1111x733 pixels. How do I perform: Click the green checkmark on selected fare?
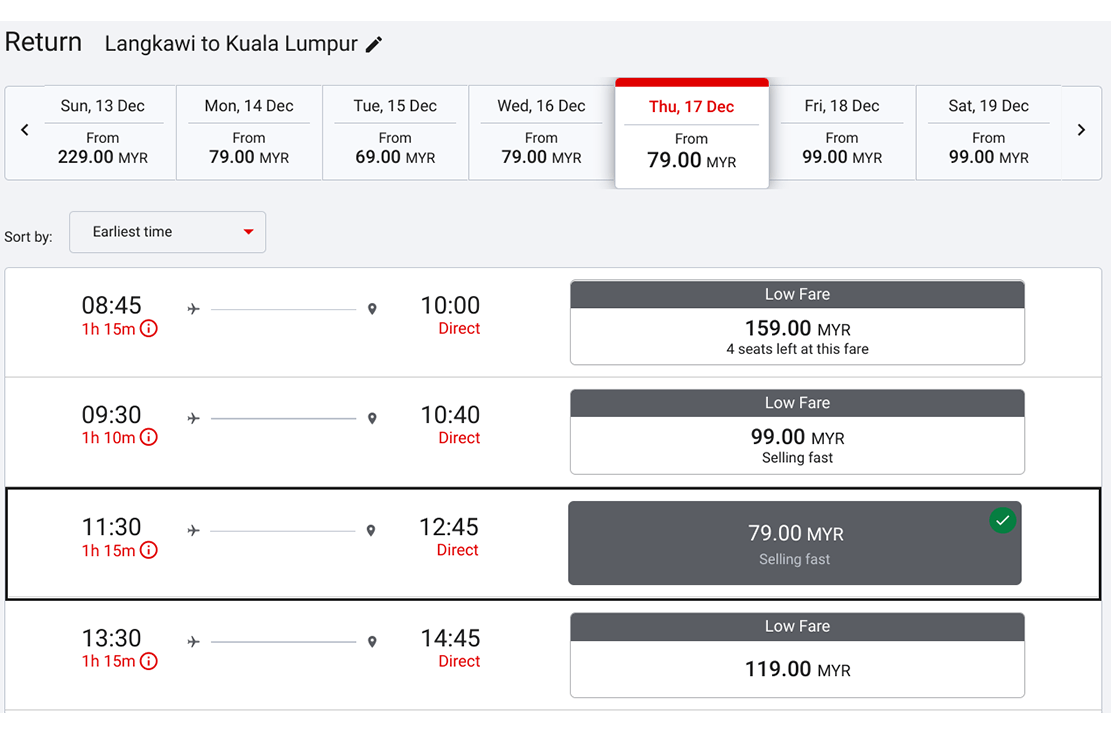[x=1002, y=520]
